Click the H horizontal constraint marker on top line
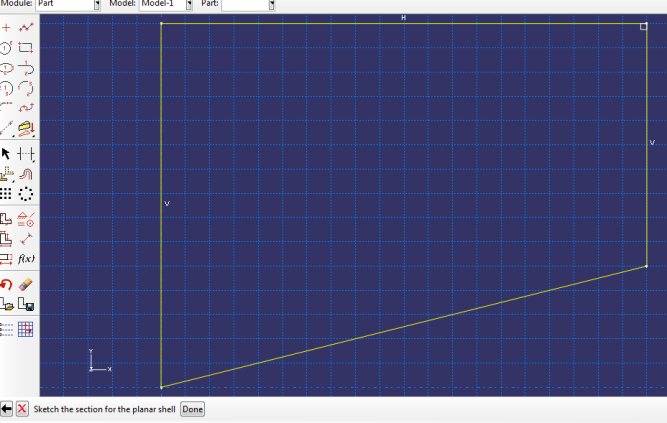Viewport: 667px width, 423px height. tap(403, 18)
